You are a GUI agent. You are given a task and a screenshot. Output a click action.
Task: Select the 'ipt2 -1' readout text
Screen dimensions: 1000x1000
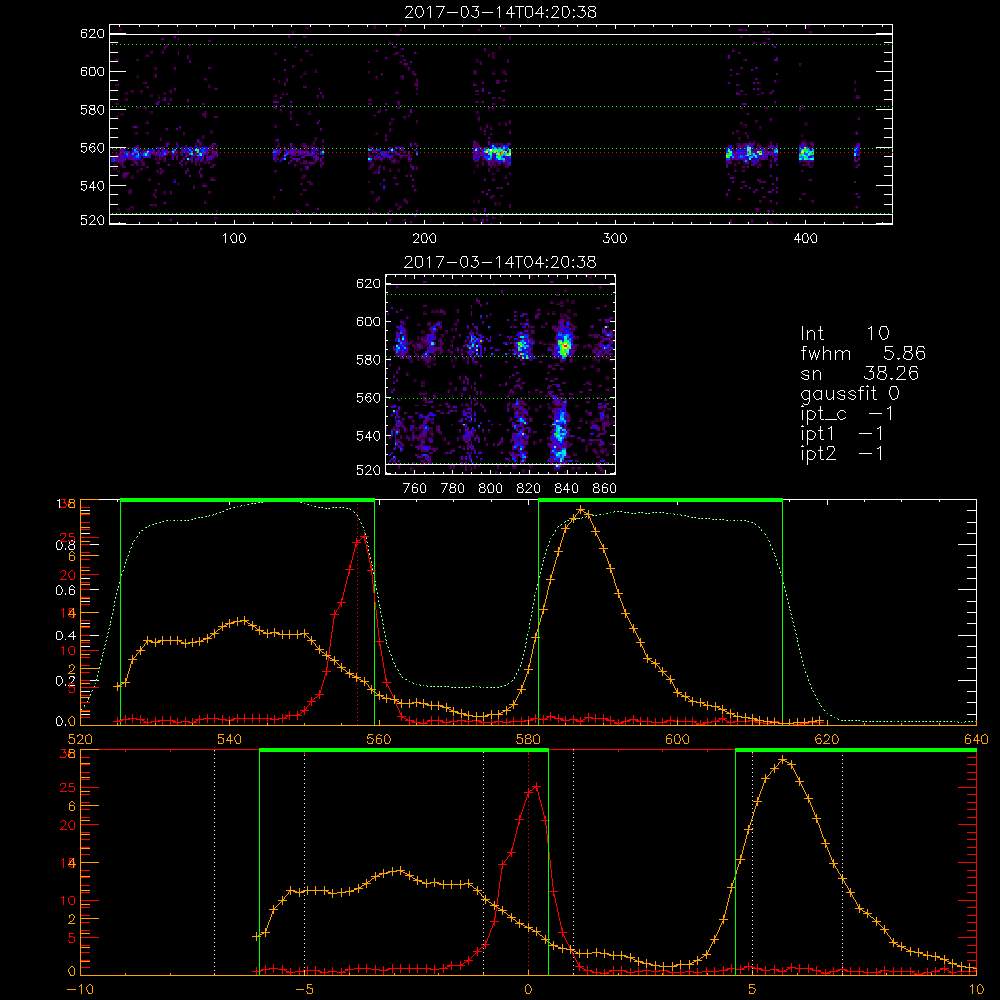tap(842, 454)
